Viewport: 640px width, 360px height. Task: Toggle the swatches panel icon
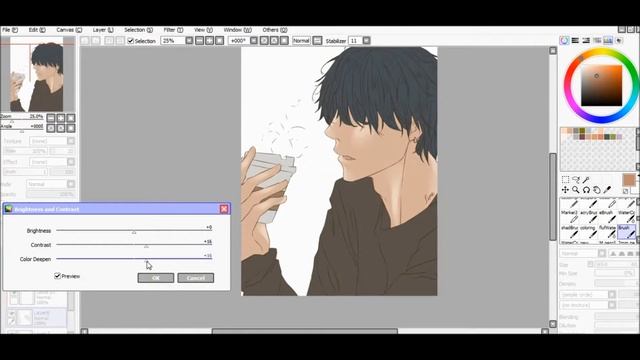(608, 40)
